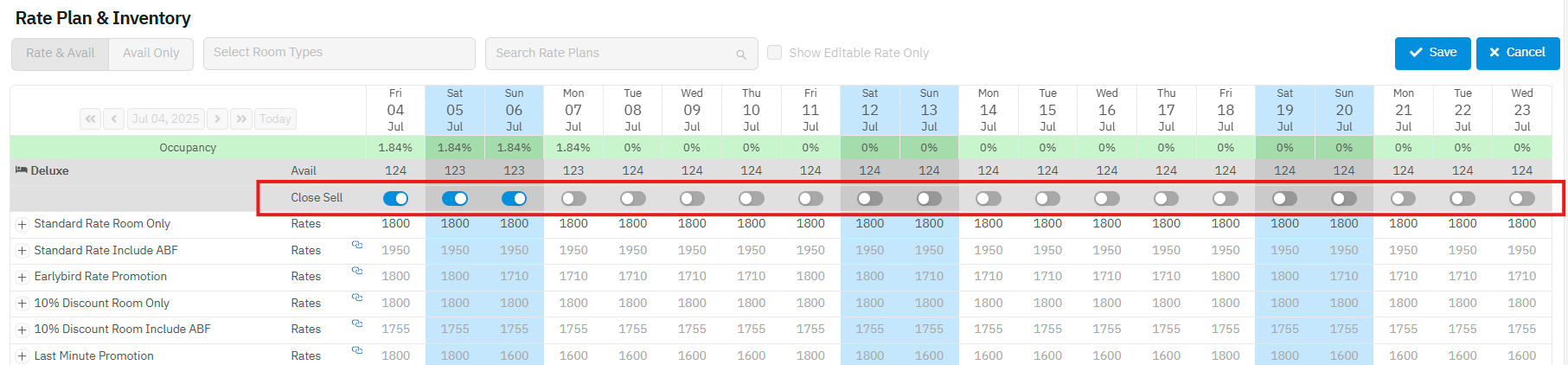Click the Jul 04, 2025 date field
1568x365 pixels.
[x=165, y=119]
